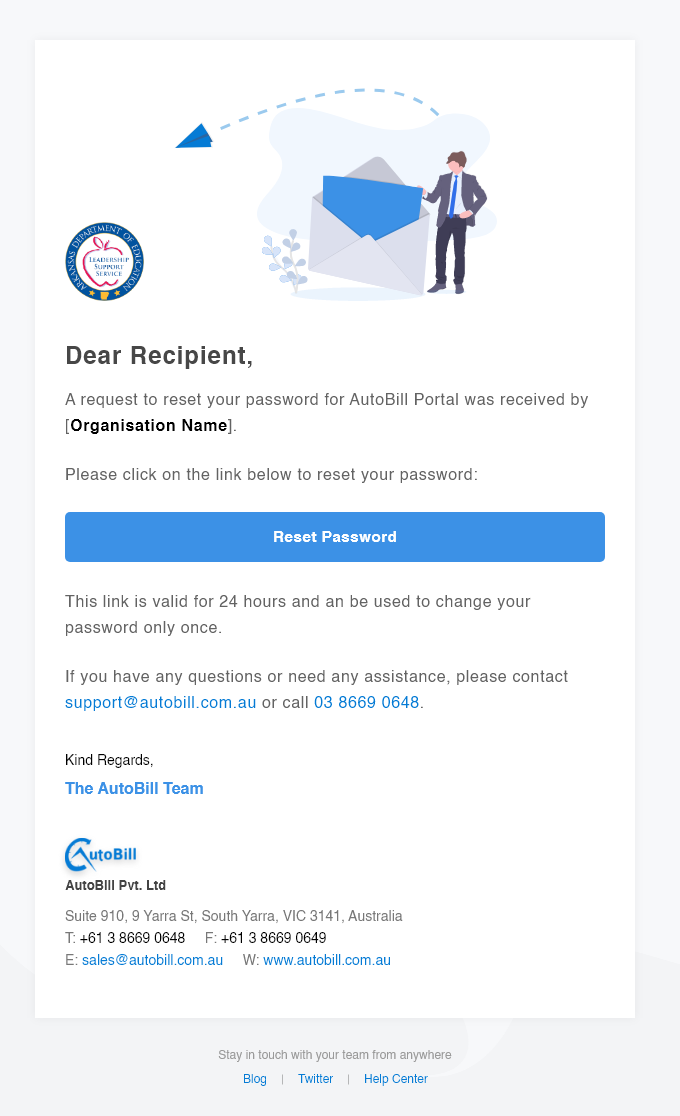Call the 03 8669 0648 support number link
The image size is (680, 1116).
(x=366, y=702)
